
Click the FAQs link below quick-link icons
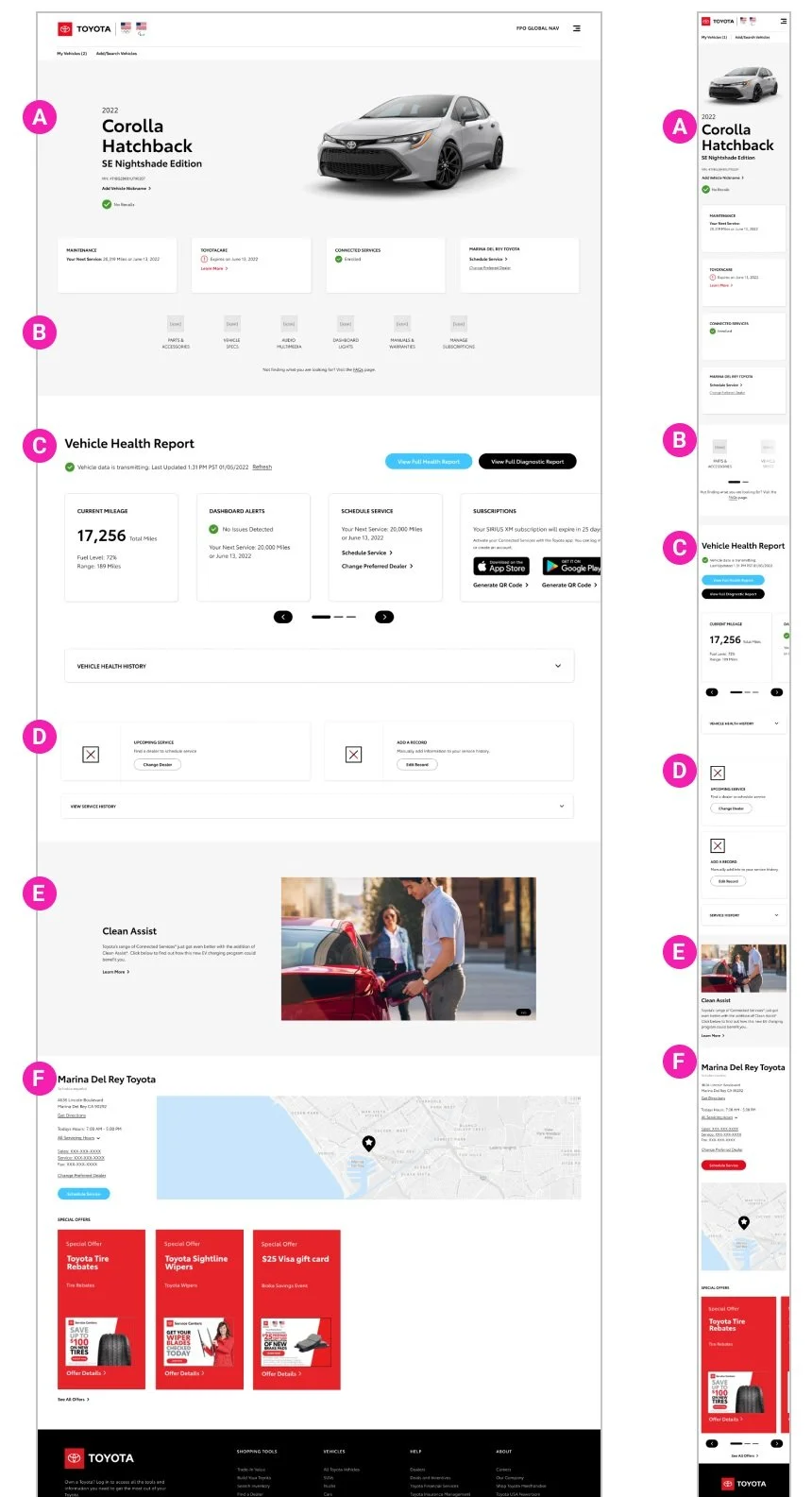[358, 369]
